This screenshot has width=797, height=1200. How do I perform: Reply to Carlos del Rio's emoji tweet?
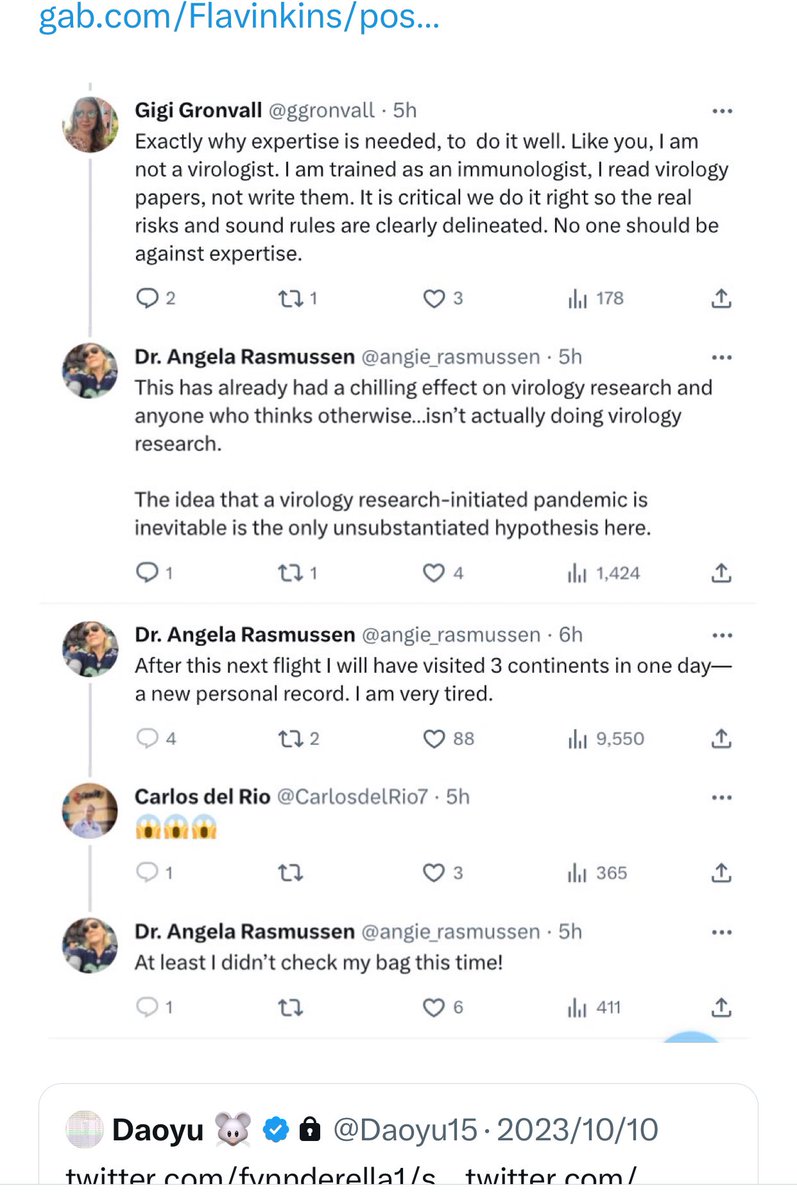(146, 873)
